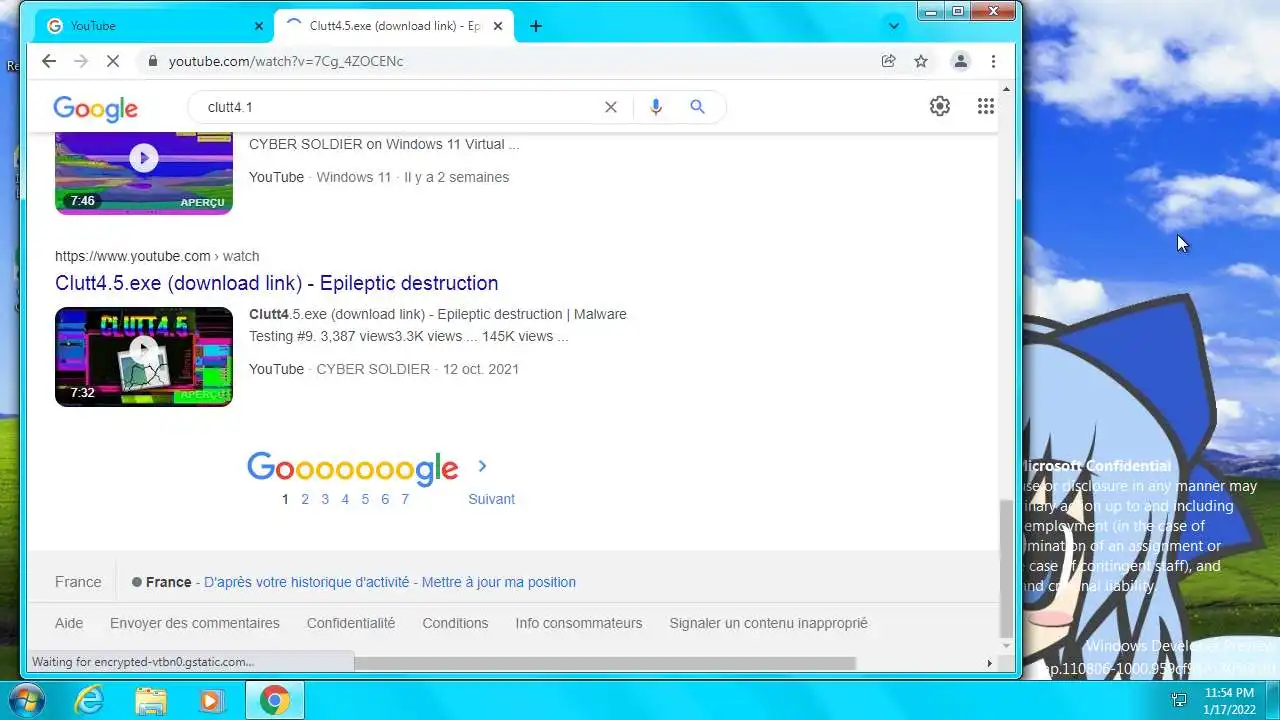Click the horizontal scrollbar thumb
This screenshot has width=1280, height=720.
(x=603, y=663)
